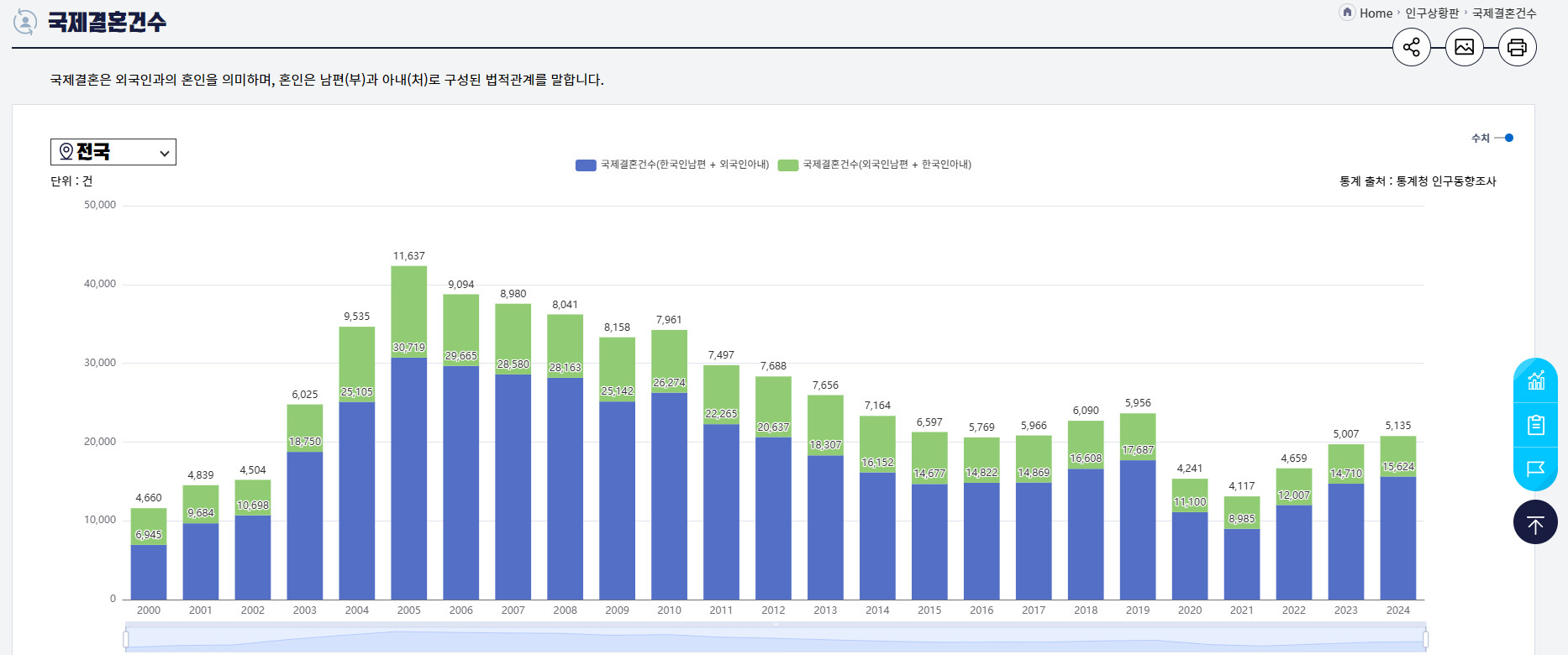
Task: Toggle the 수치 value labels switch
Action: (1504, 138)
